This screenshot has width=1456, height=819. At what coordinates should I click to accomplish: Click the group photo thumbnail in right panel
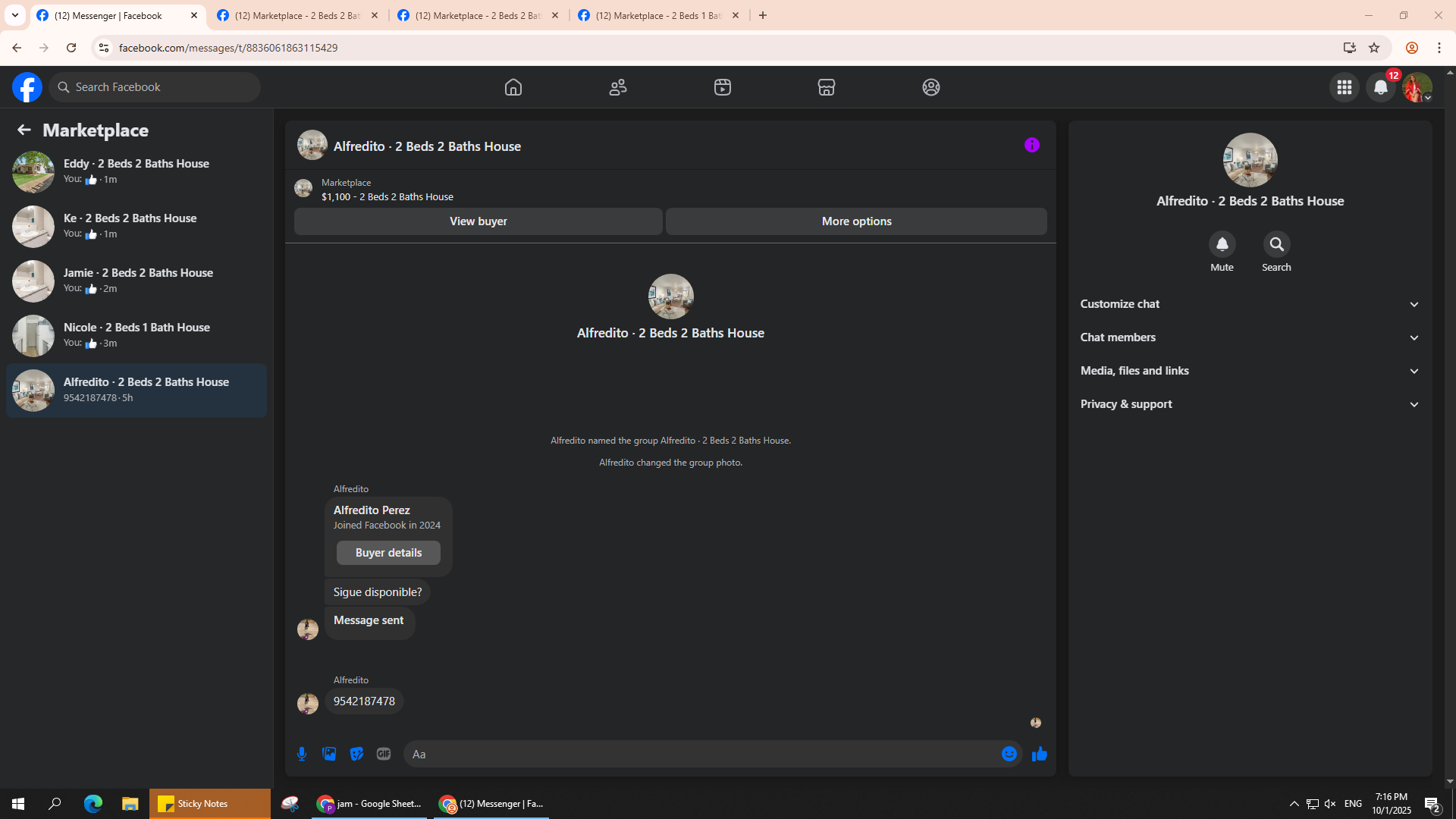1250,160
